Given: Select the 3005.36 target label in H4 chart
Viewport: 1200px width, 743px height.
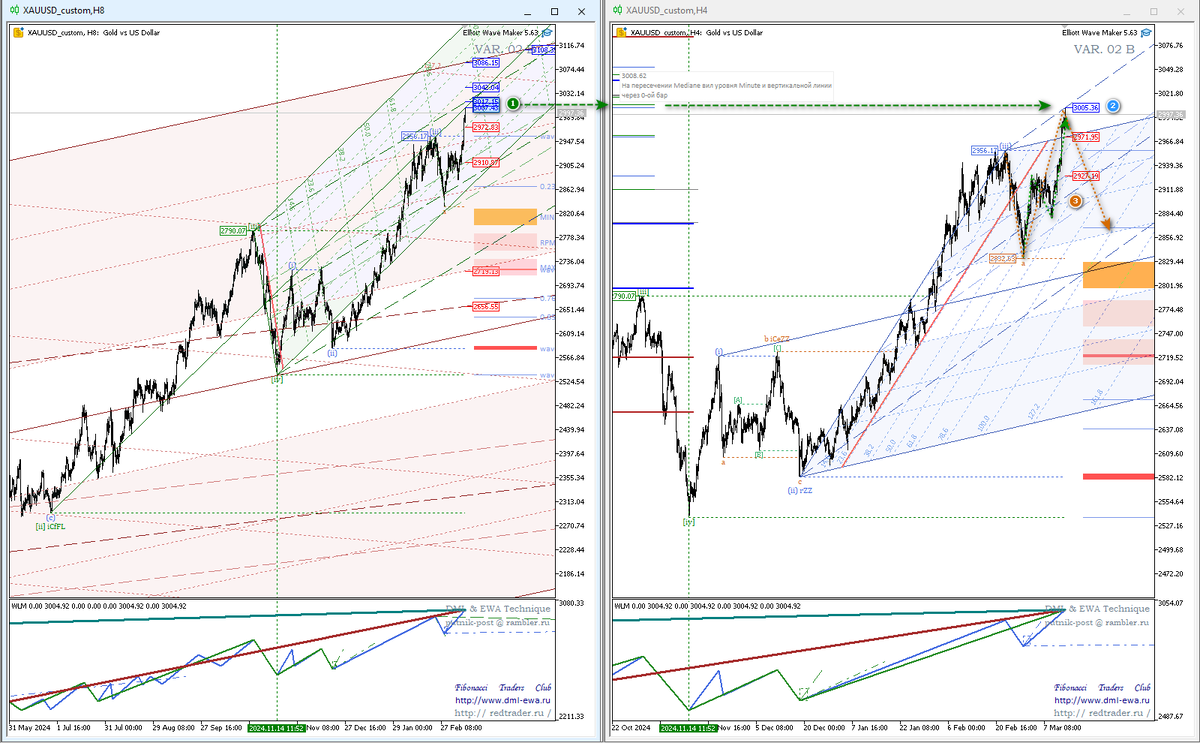Looking at the screenshot, I should (x=1086, y=107).
